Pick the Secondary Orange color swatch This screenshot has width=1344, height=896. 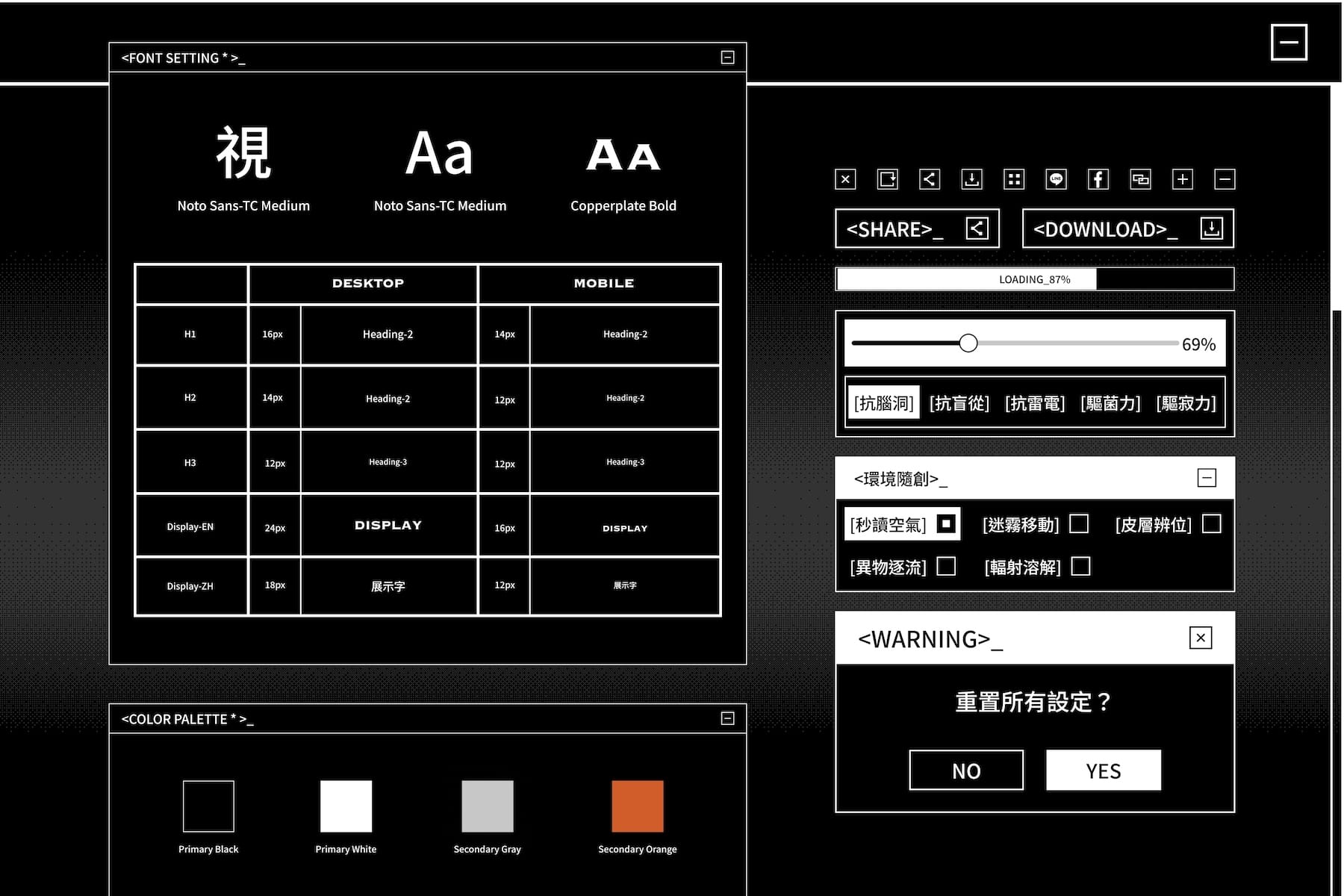(x=637, y=806)
